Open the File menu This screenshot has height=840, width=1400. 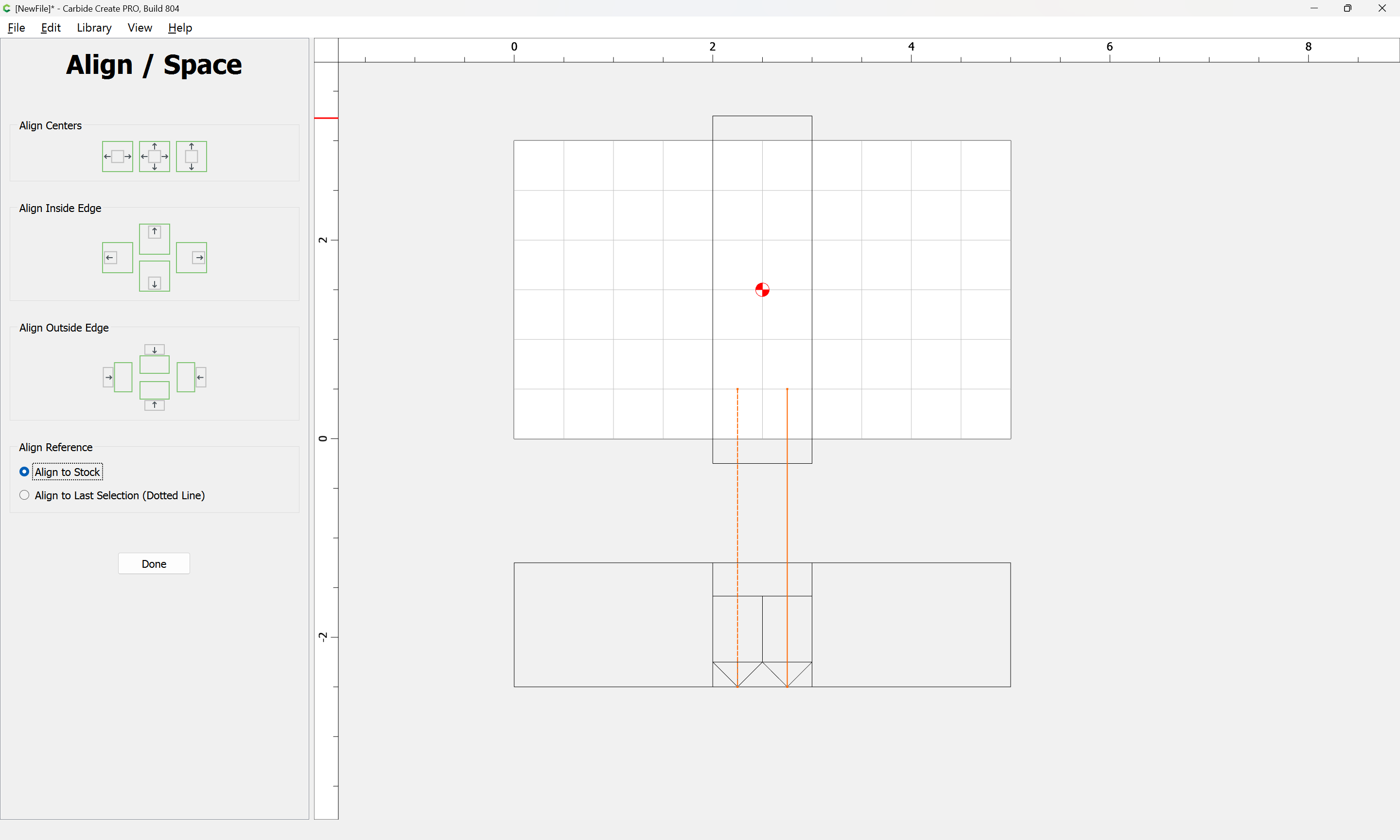[x=17, y=28]
